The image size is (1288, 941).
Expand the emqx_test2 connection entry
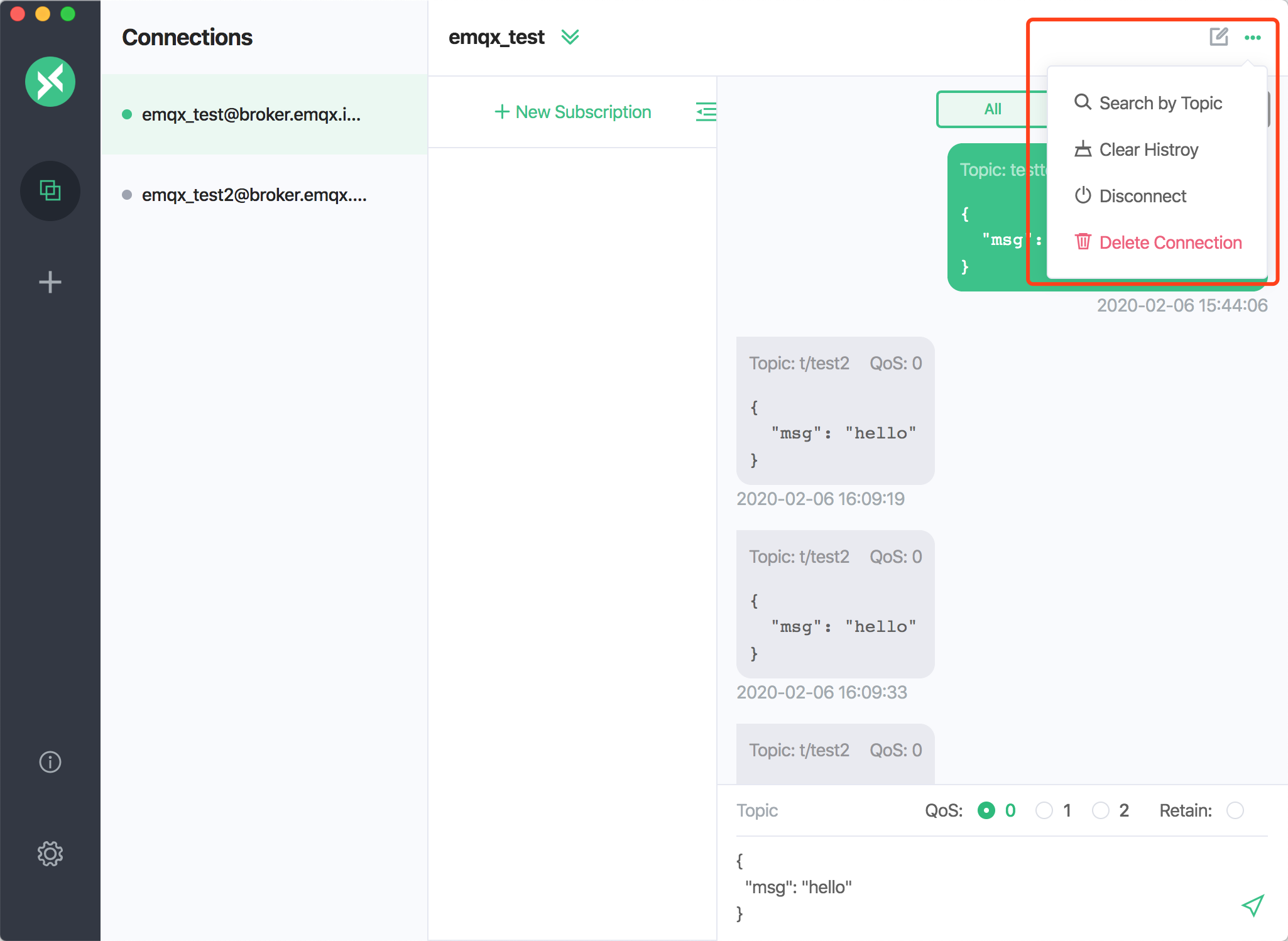click(254, 195)
